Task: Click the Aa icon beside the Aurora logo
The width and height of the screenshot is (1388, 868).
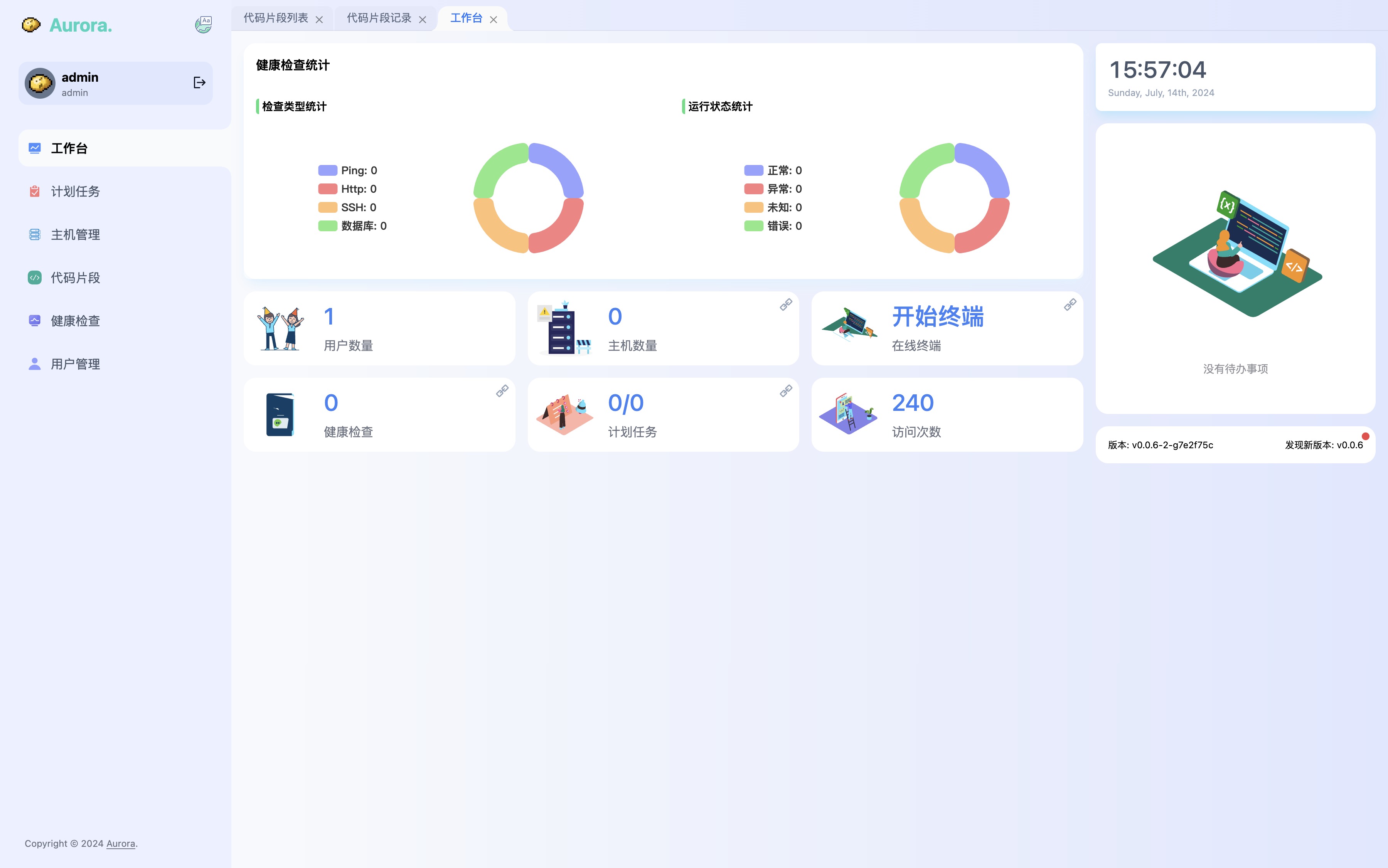Action: click(204, 24)
